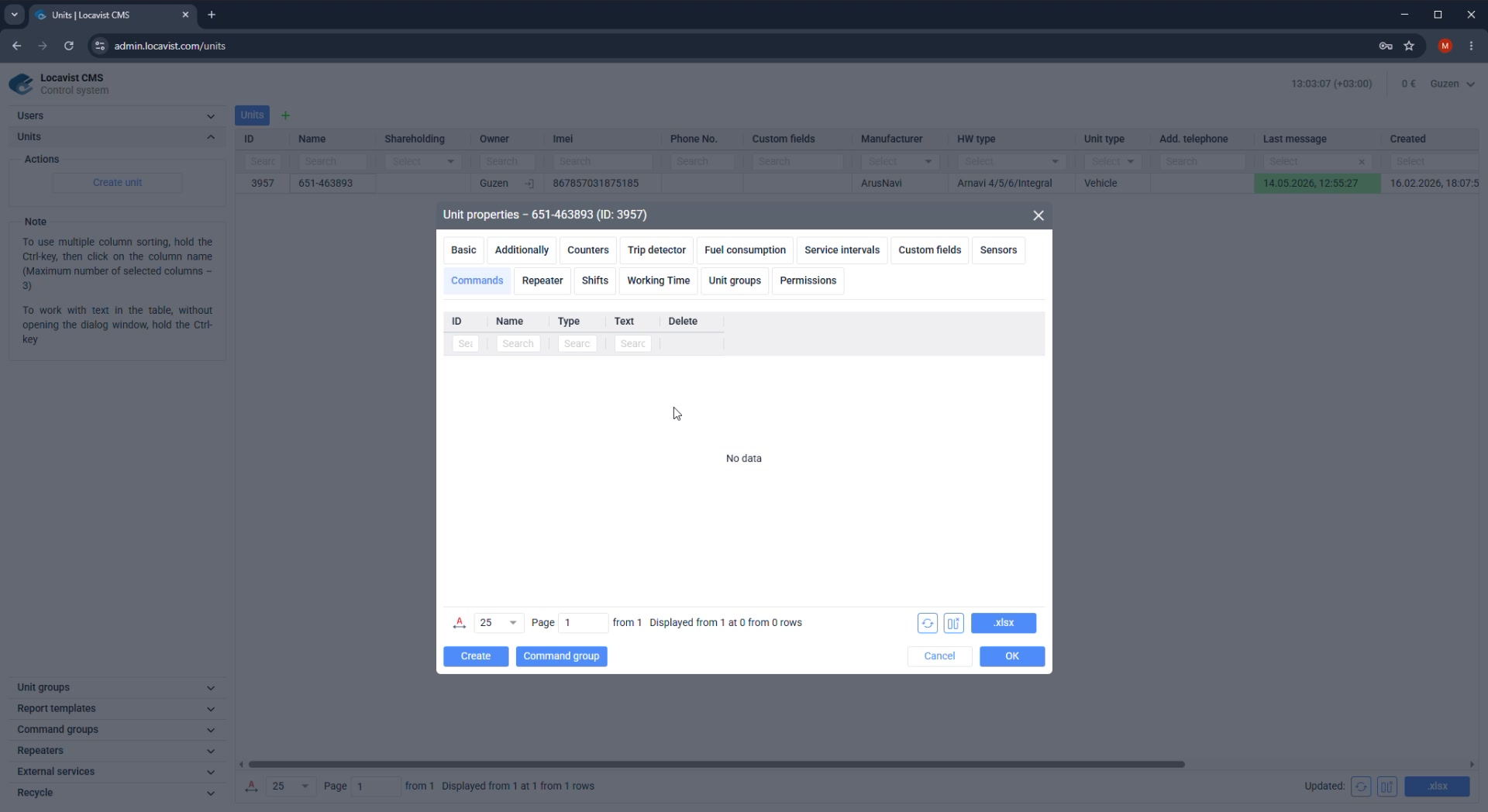Collapse the Units section in the sidebar
The width and height of the screenshot is (1488, 812).
point(116,136)
